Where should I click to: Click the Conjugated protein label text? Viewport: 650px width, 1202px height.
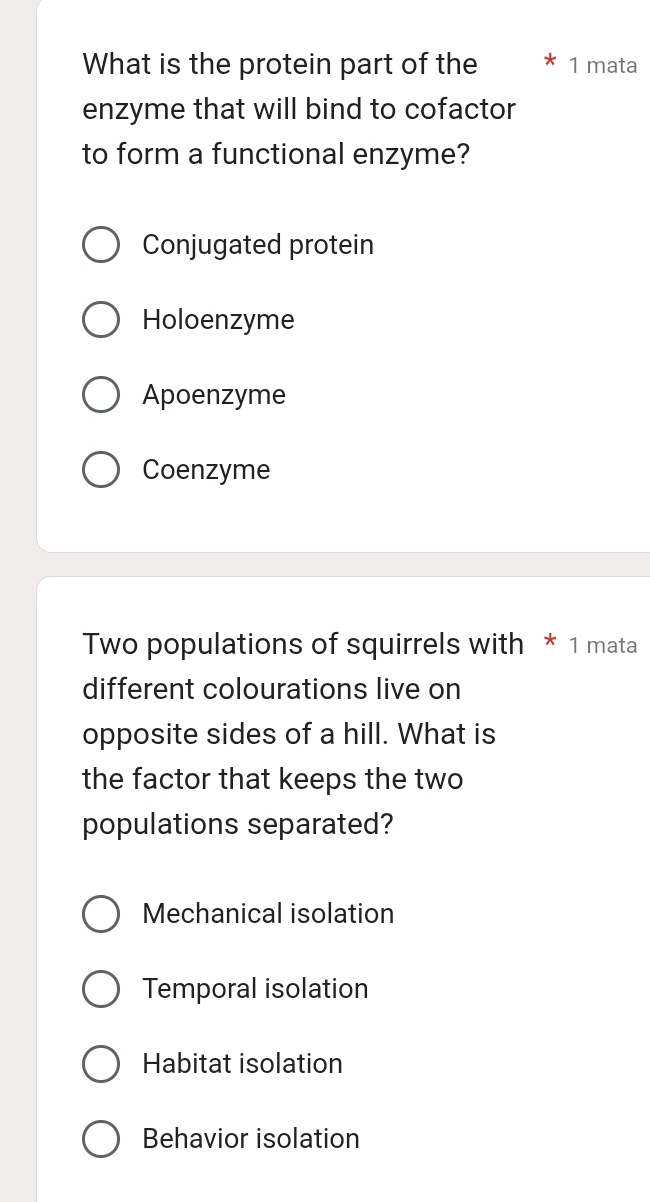[258, 244]
